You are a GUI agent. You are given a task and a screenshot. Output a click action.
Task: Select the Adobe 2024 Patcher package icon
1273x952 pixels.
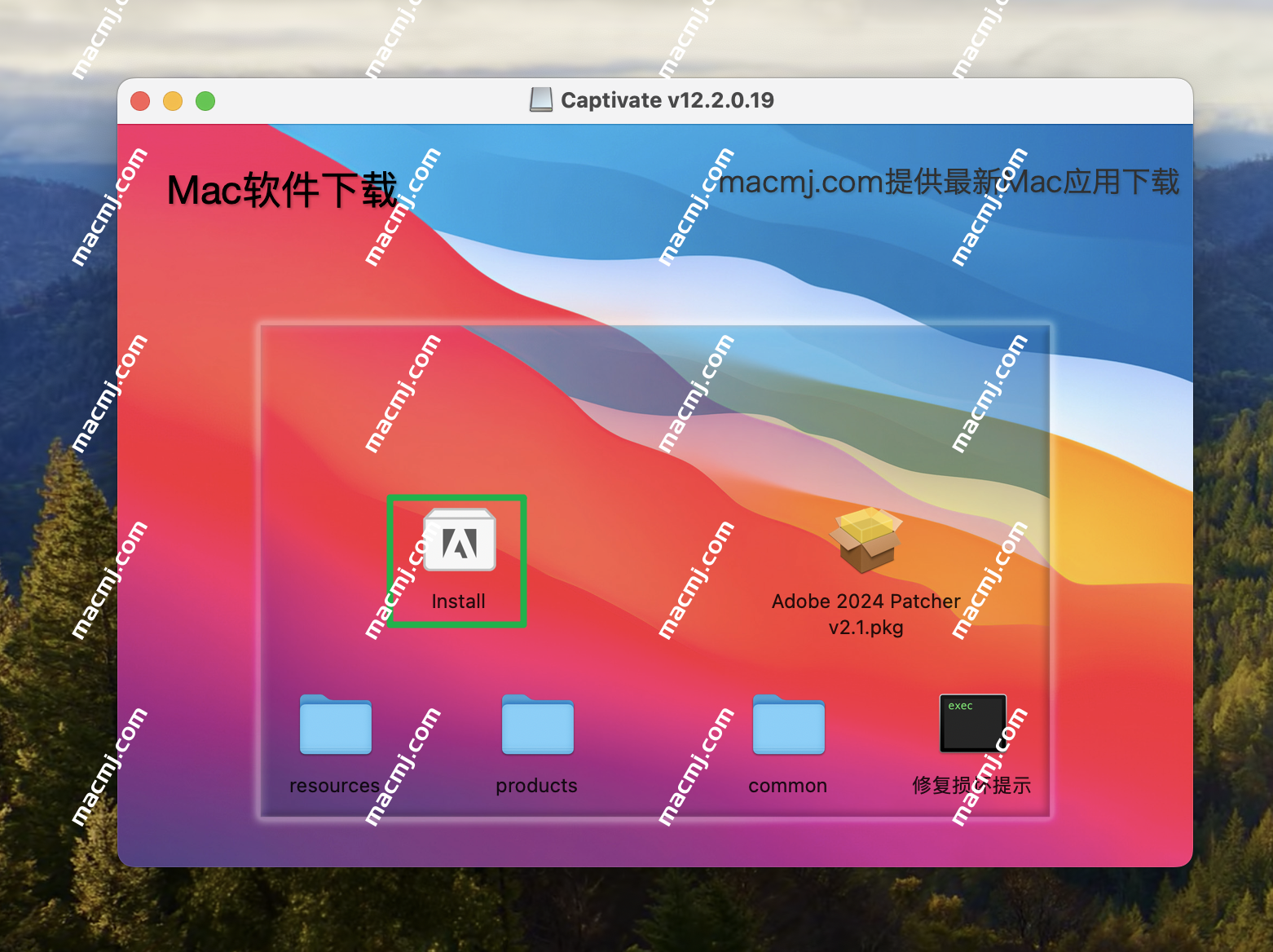(x=866, y=539)
